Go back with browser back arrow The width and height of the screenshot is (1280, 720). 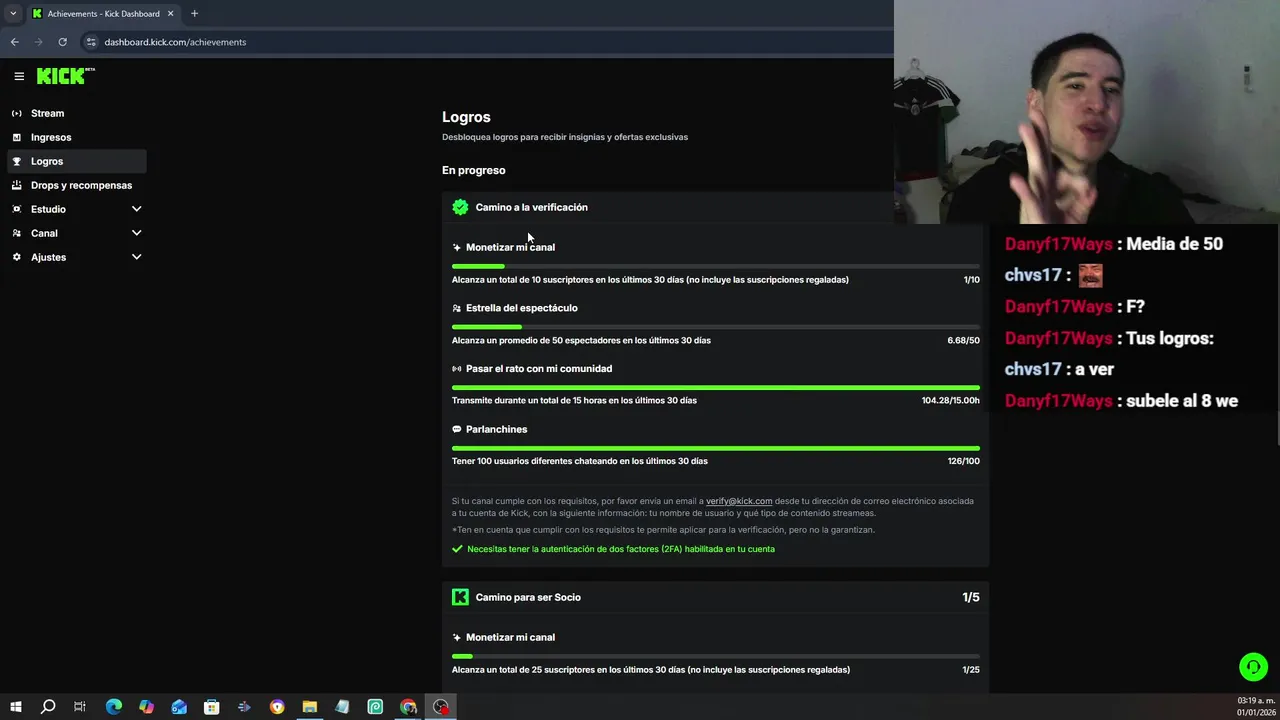click(14, 42)
